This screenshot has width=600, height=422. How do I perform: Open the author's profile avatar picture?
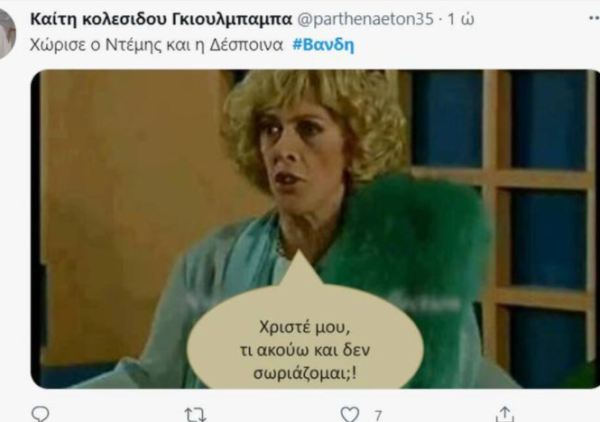7,34
